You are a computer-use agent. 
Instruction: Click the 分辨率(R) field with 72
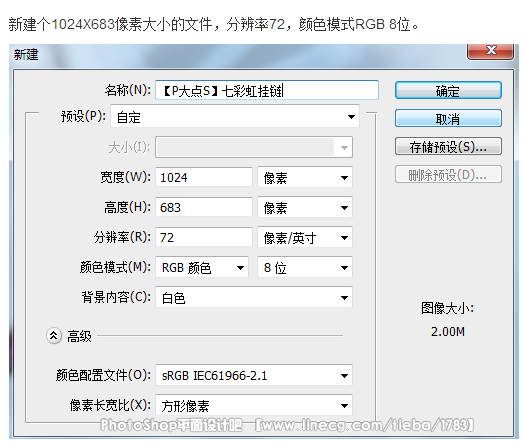click(204, 237)
